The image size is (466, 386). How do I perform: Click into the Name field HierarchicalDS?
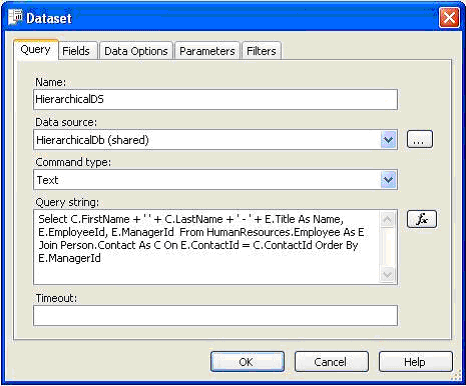tap(215, 99)
